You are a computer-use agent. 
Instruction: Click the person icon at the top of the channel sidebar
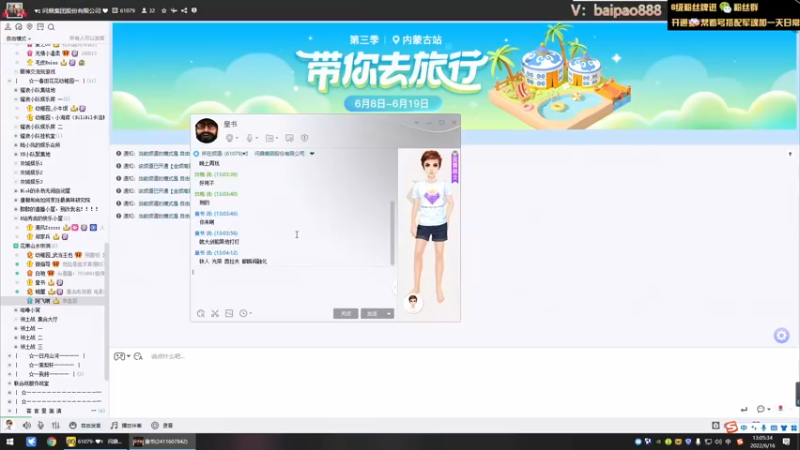tap(8, 27)
